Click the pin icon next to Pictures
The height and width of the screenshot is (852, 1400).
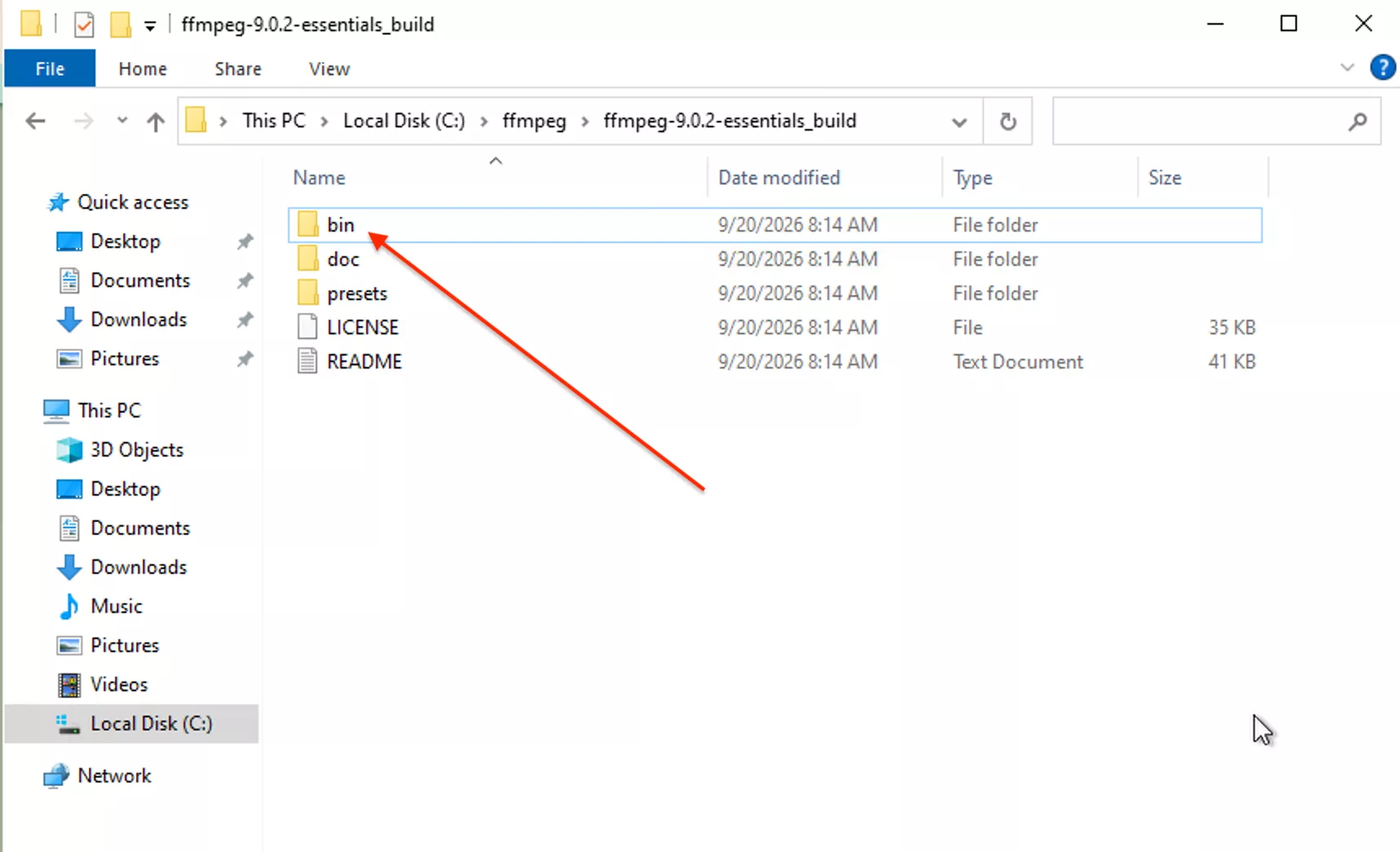point(245,359)
